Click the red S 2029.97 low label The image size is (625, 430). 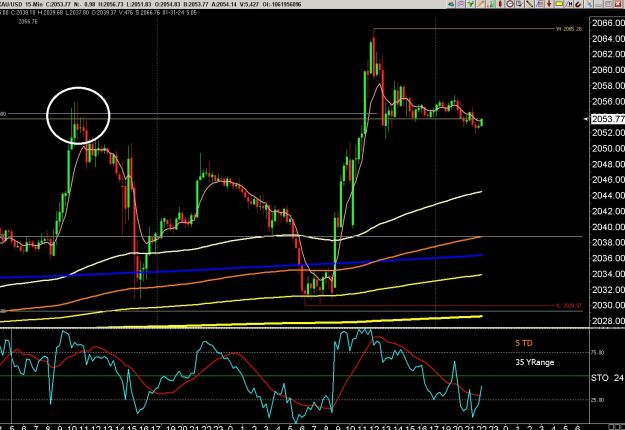(x=569, y=306)
